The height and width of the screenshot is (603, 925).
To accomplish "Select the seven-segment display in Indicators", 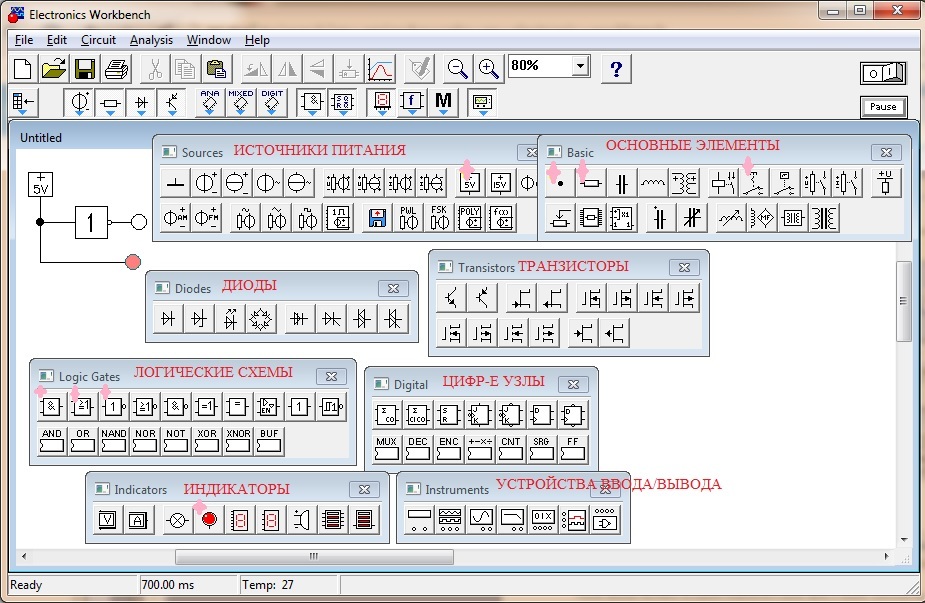I will 240,520.
